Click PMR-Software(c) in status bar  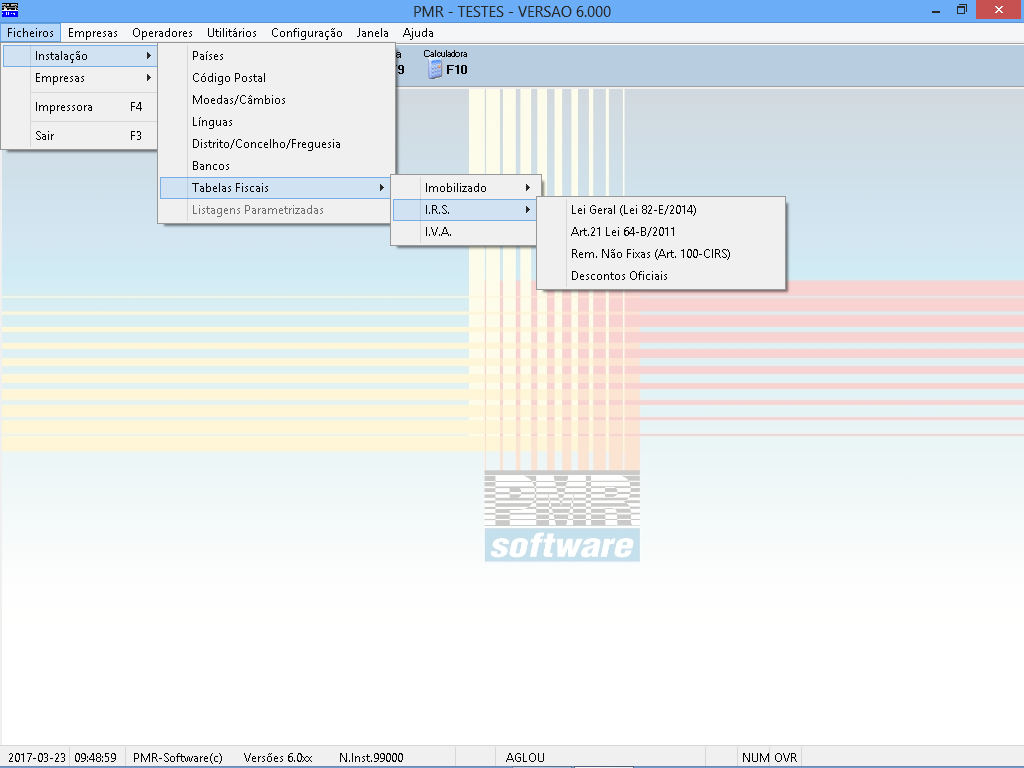[x=178, y=758]
